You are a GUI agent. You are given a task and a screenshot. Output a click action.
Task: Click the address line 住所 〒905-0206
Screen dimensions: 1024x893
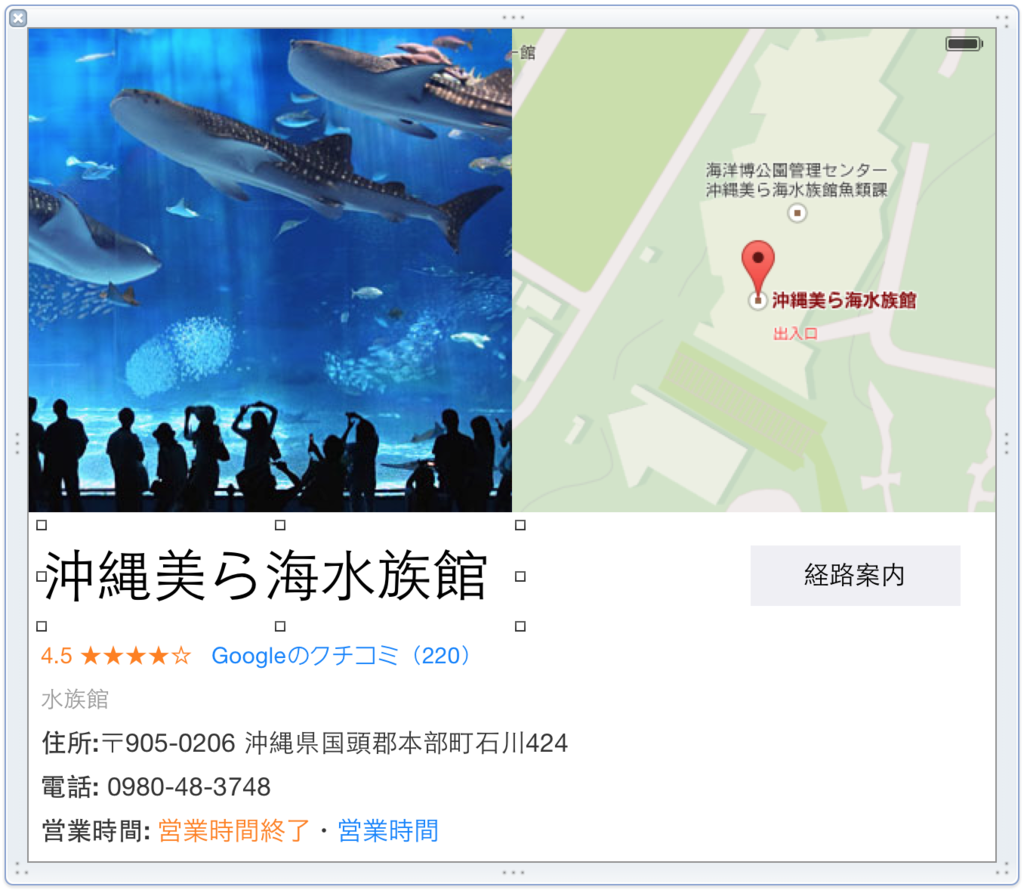pos(305,743)
